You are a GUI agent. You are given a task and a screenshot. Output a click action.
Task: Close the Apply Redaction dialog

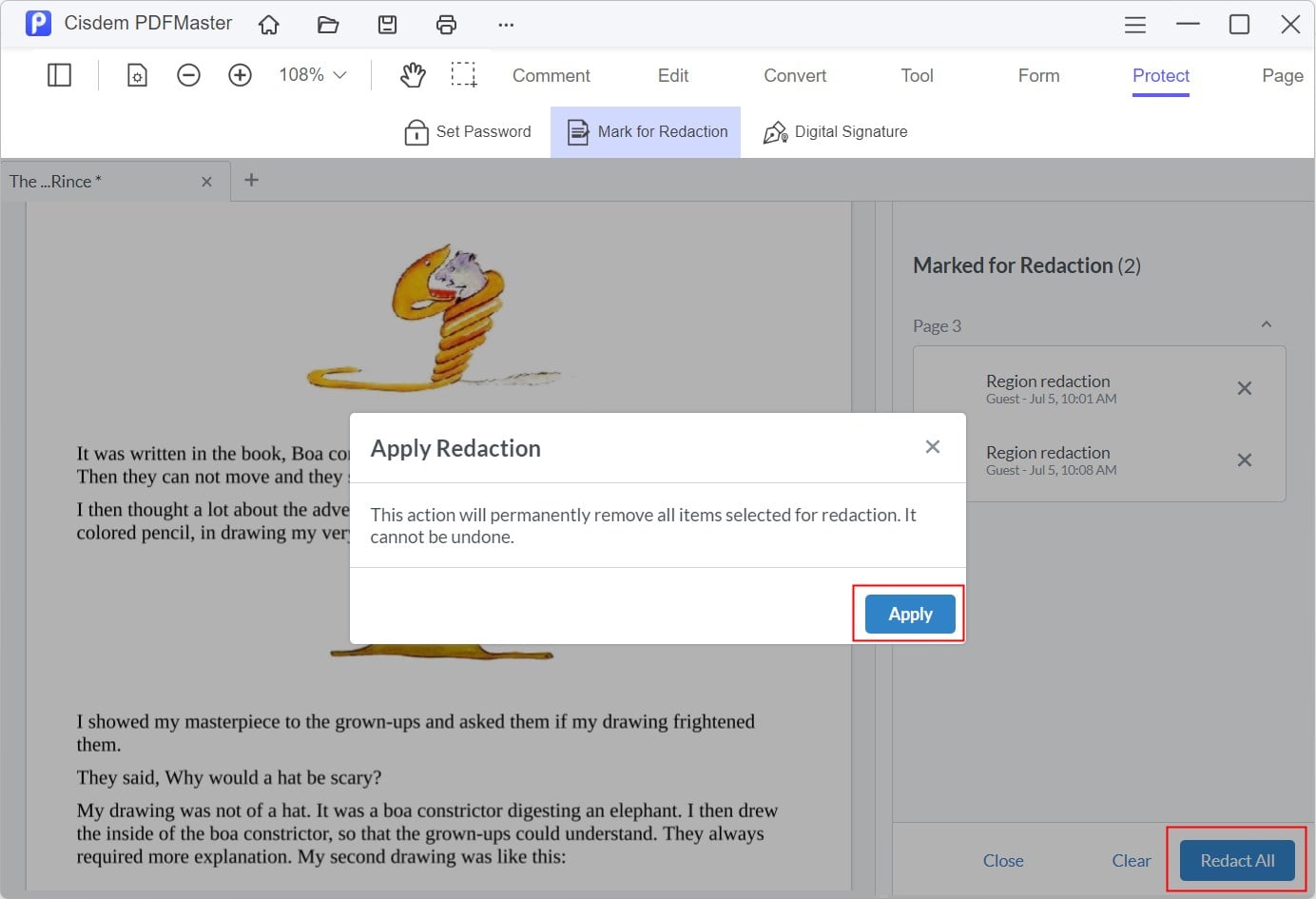pos(932,447)
